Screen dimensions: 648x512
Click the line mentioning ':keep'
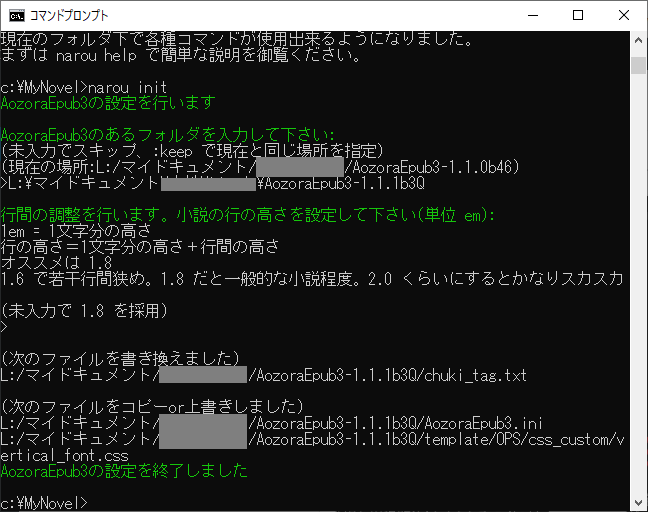192,151
